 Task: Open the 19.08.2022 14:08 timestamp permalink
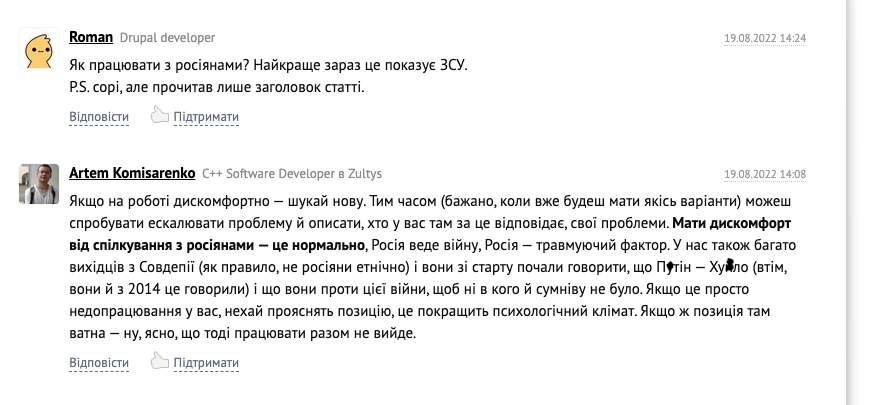(765, 174)
